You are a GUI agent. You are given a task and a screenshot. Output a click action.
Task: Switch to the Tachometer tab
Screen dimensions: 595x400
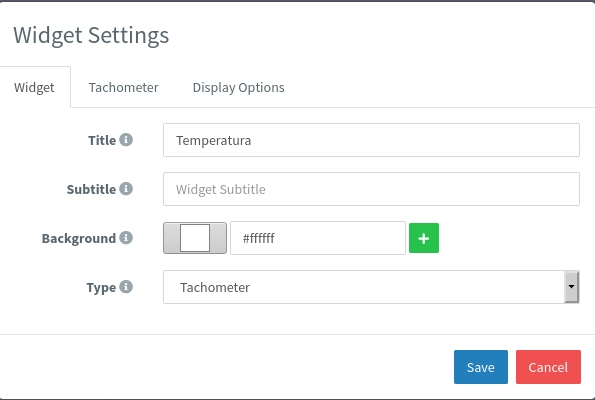(124, 87)
